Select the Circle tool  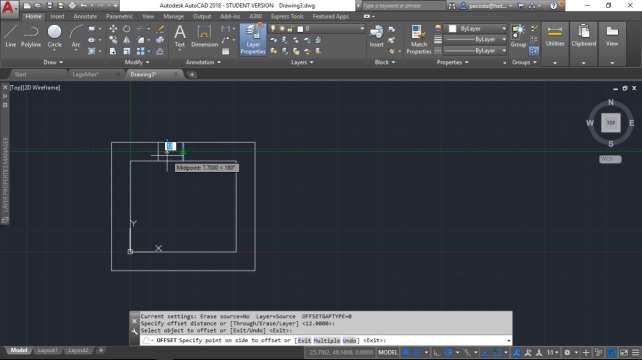[54, 36]
